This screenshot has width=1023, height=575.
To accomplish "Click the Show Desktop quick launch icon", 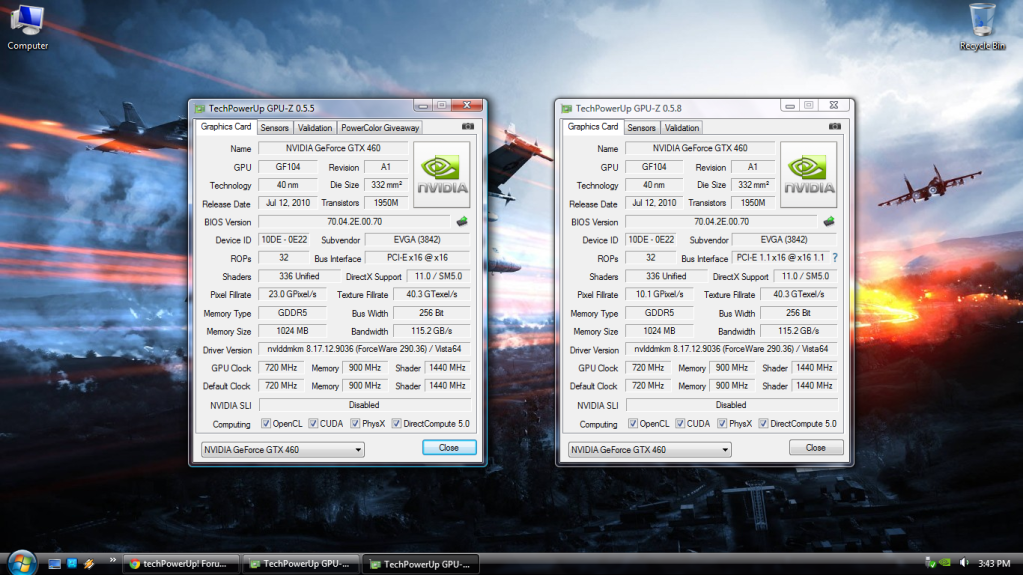I will click(54, 564).
